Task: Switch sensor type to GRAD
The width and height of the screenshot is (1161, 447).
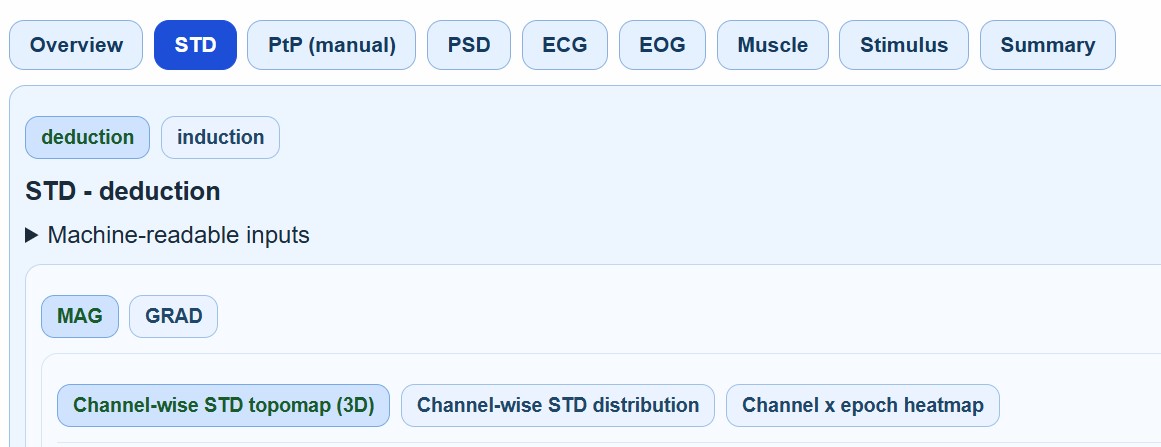Action: click(x=173, y=316)
